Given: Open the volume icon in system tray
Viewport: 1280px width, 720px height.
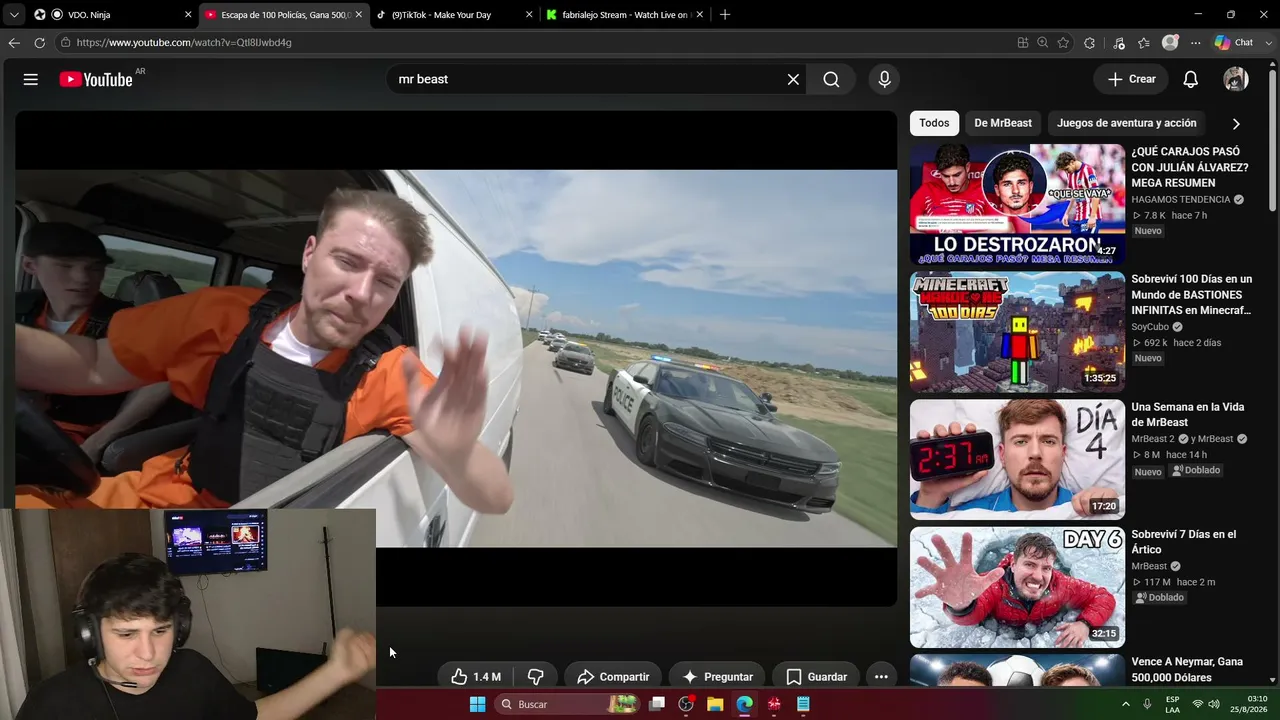Looking at the screenshot, I should tap(1214, 704).
